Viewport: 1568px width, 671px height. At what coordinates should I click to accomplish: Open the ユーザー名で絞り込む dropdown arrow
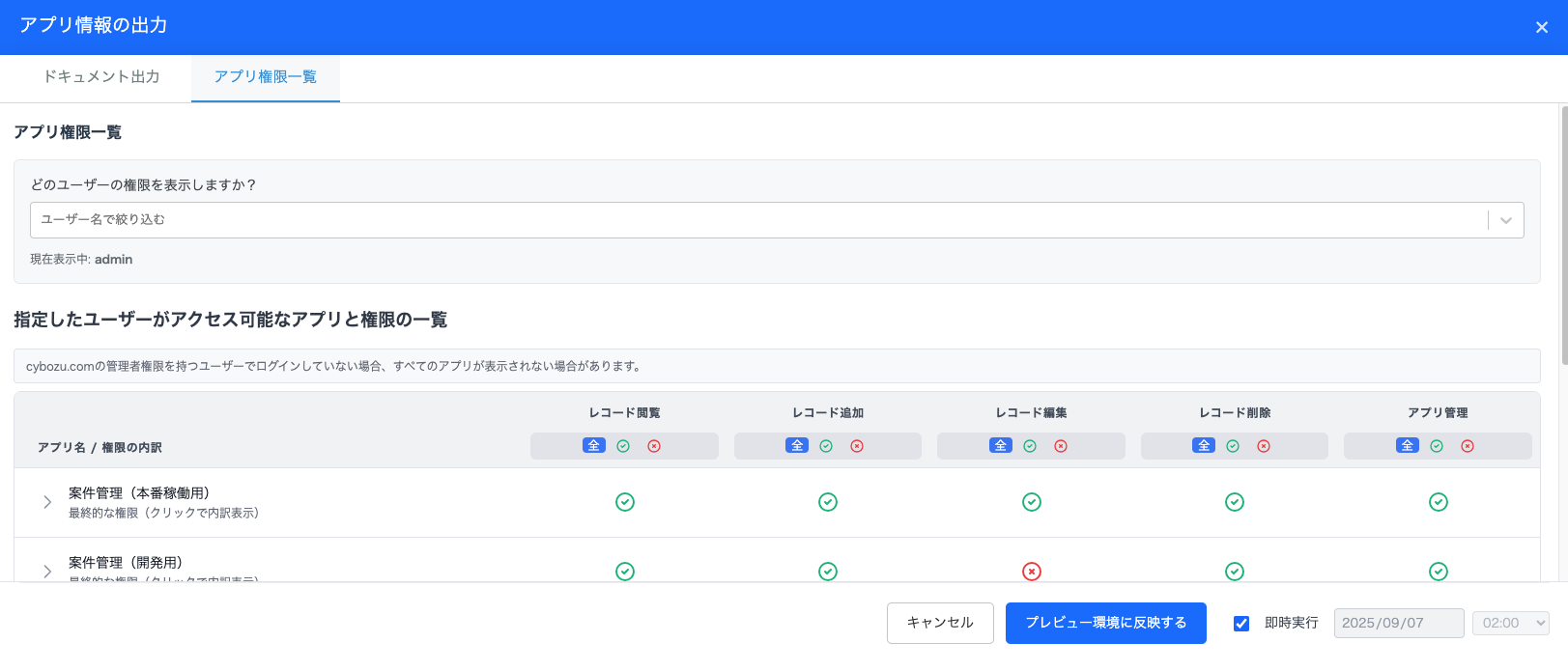1505,220
